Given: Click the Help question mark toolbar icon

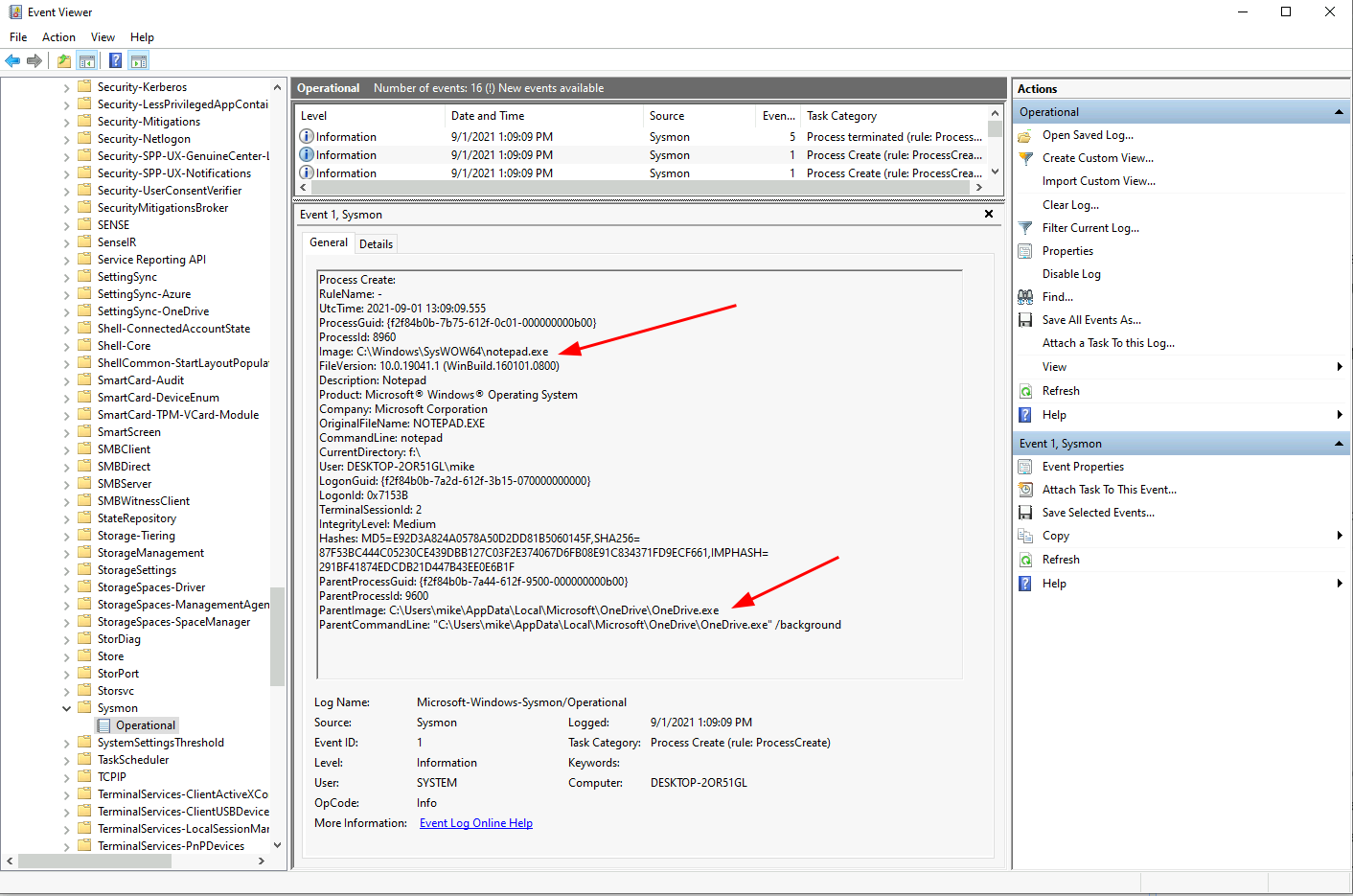Looking at the screenshot, I should click(x=115, y=60).
